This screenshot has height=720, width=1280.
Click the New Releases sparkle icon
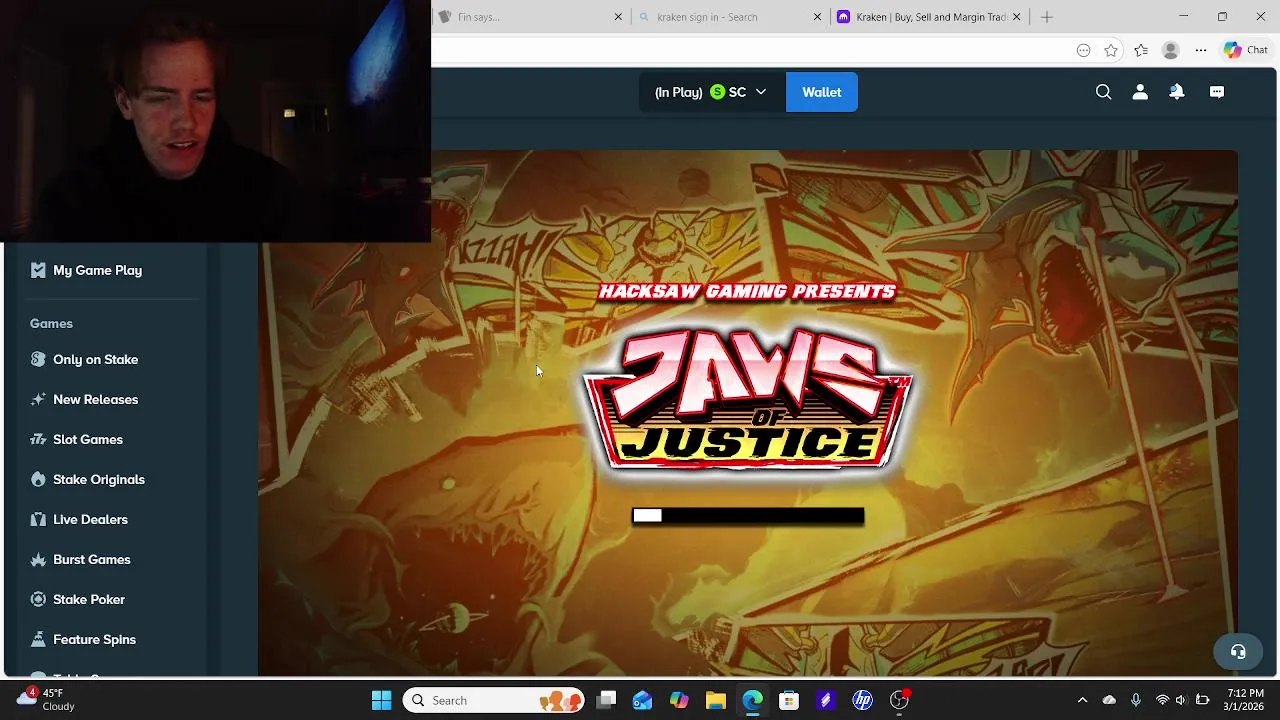38,399
